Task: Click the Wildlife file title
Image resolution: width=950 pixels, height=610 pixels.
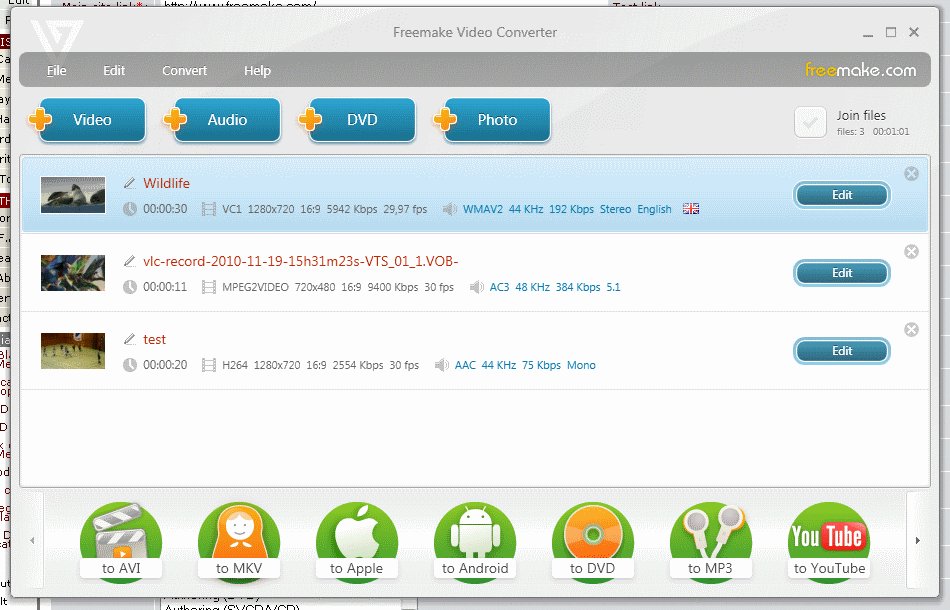Action: pyautogui.click(x=166, y=183)
